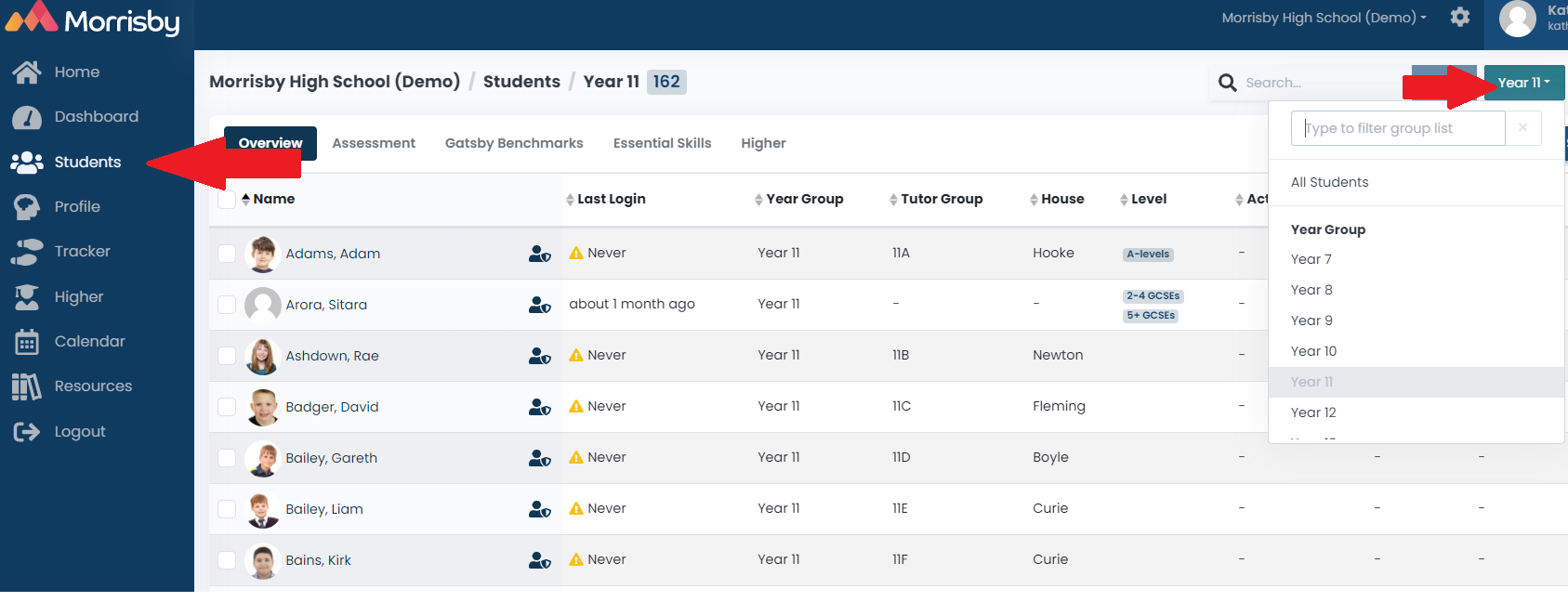Tick checkbox for Bains, Kirk
Image resolution: width=1568 pixels, height=602 pixels.
pyautogui.click(x=227, y=560)
